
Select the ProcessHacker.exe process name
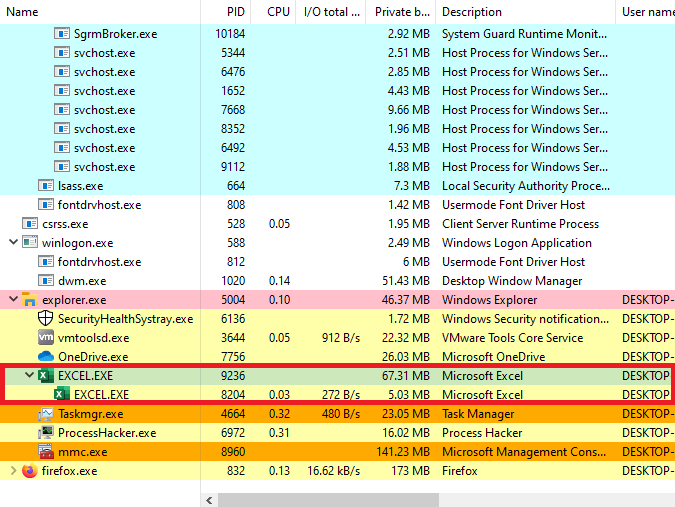coord(107,433)
